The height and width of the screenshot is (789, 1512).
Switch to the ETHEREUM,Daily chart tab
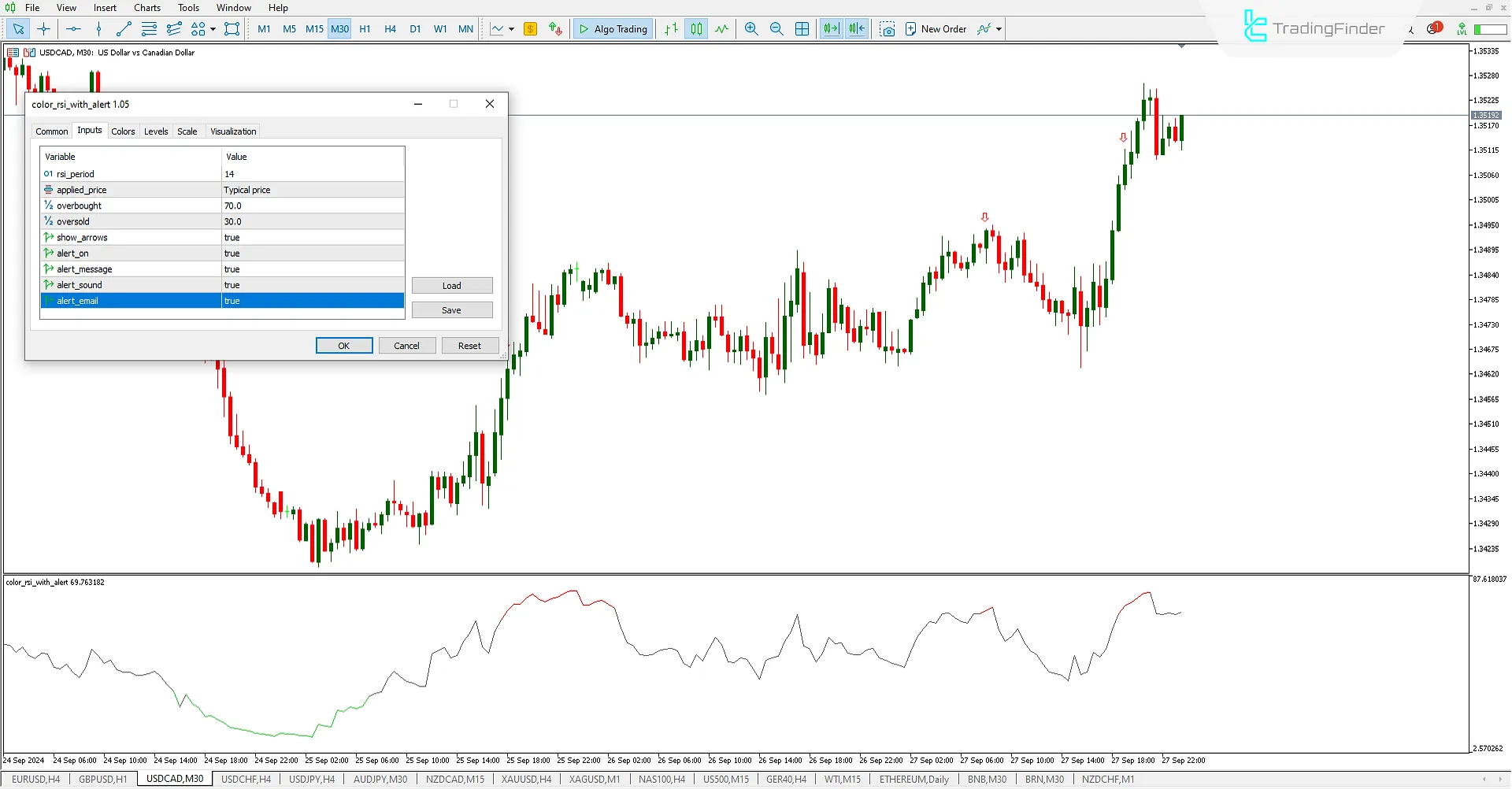coord(913,779)
